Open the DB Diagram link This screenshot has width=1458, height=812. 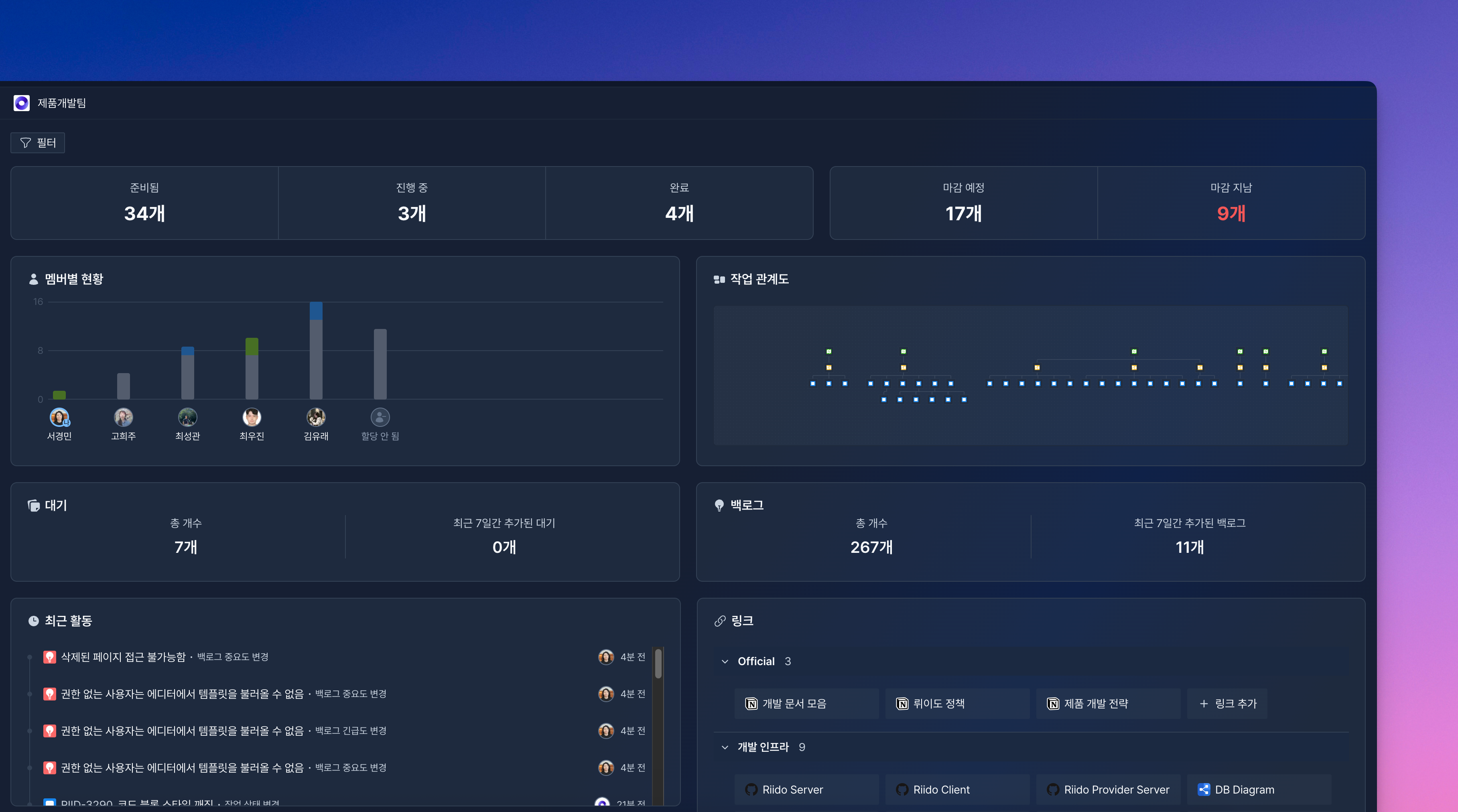(1259, 790)
